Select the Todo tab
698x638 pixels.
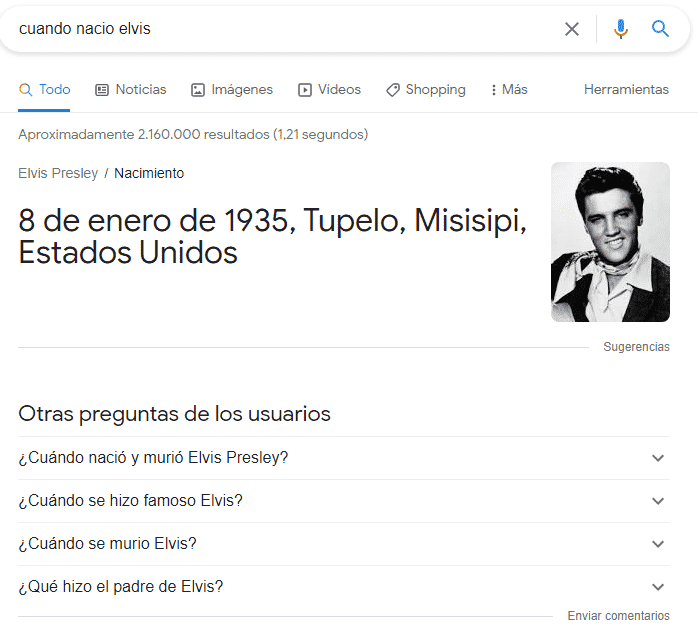(45, 89)
